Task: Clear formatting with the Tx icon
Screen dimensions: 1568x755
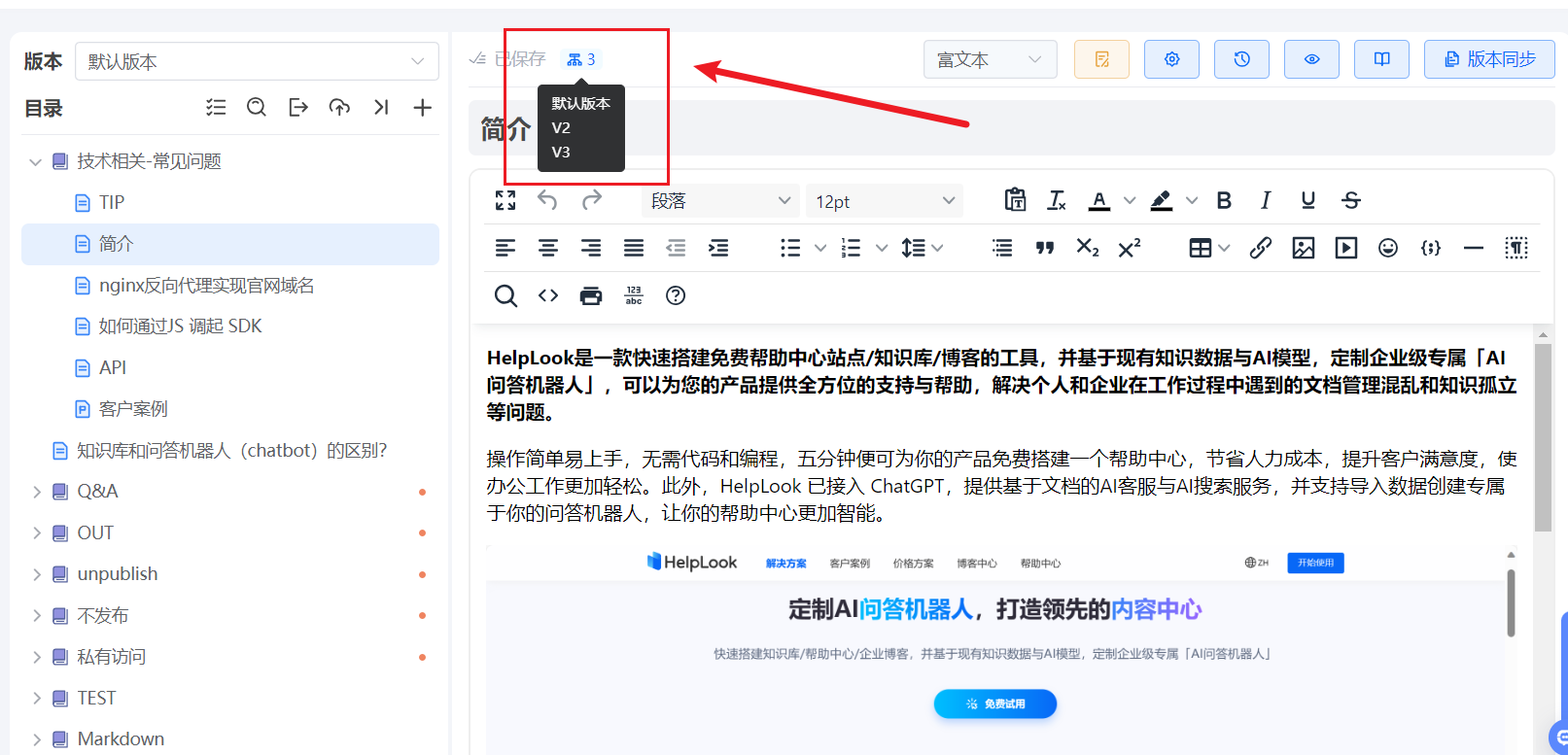Action: click(x=1057, y=200)
